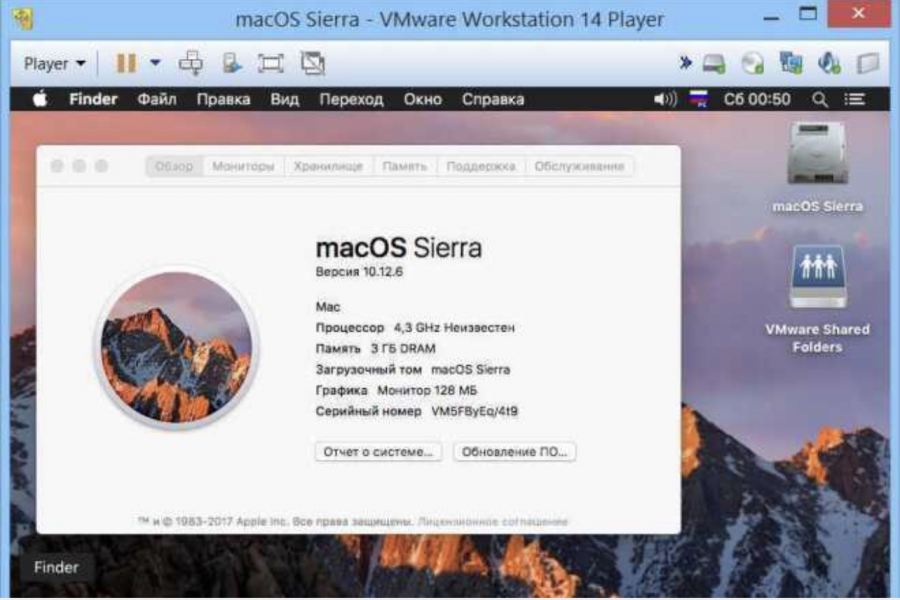Click the volume icon in menu bar
The height and width of the screenshot is (600, 900).
[x=665, y=99]
